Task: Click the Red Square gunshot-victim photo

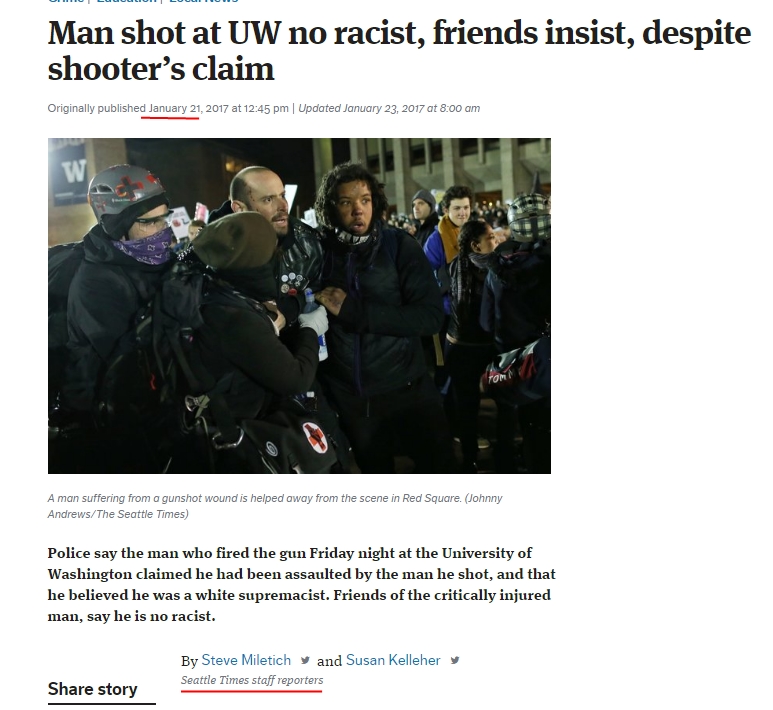Action: 299,306
